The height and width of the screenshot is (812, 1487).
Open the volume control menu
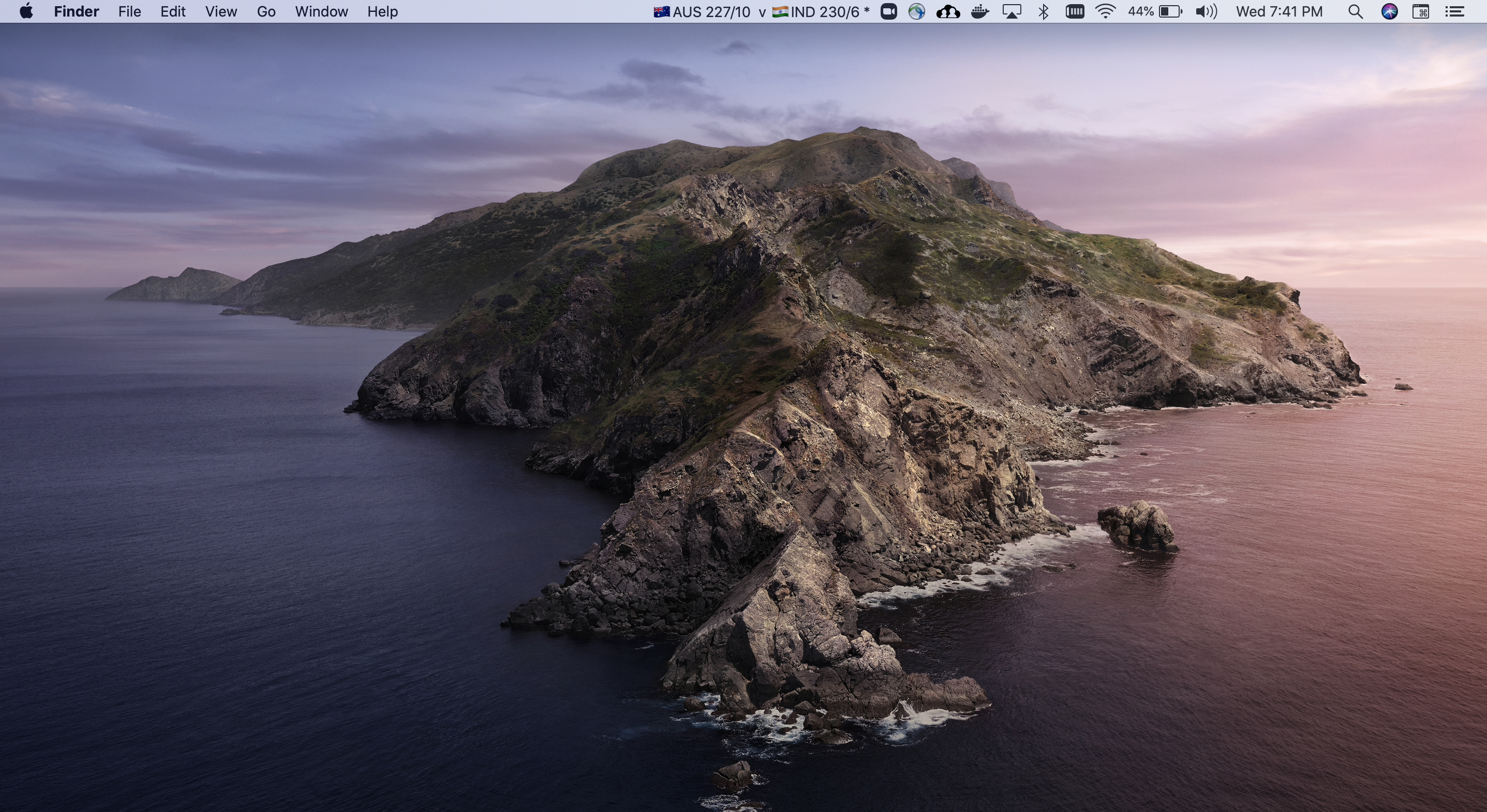[1206, 11]
